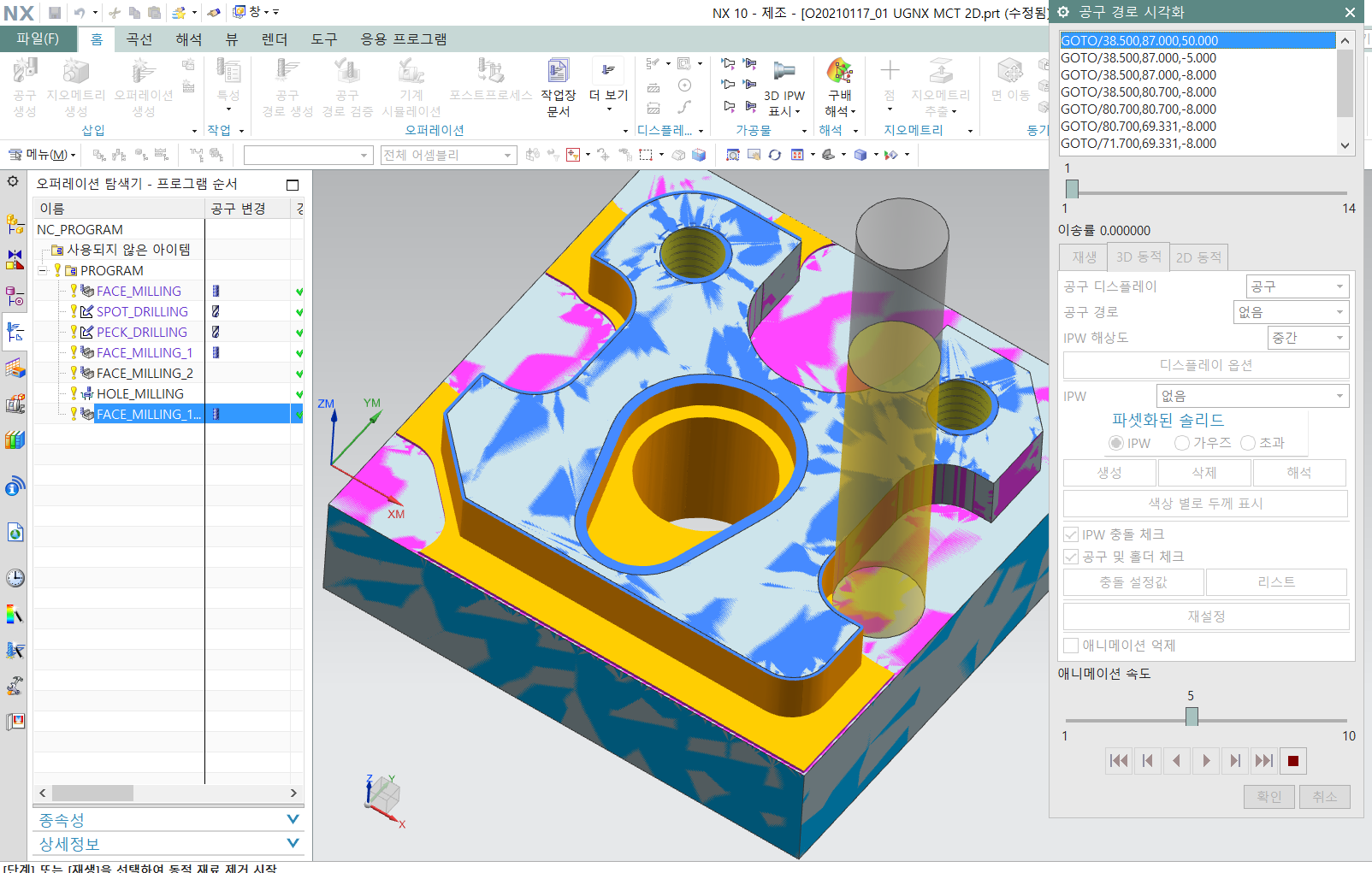The height and width of the screenshot is (873, 1372).
Task: Click the 경로 검증 verify icon
Action: [x=347, y=87]
